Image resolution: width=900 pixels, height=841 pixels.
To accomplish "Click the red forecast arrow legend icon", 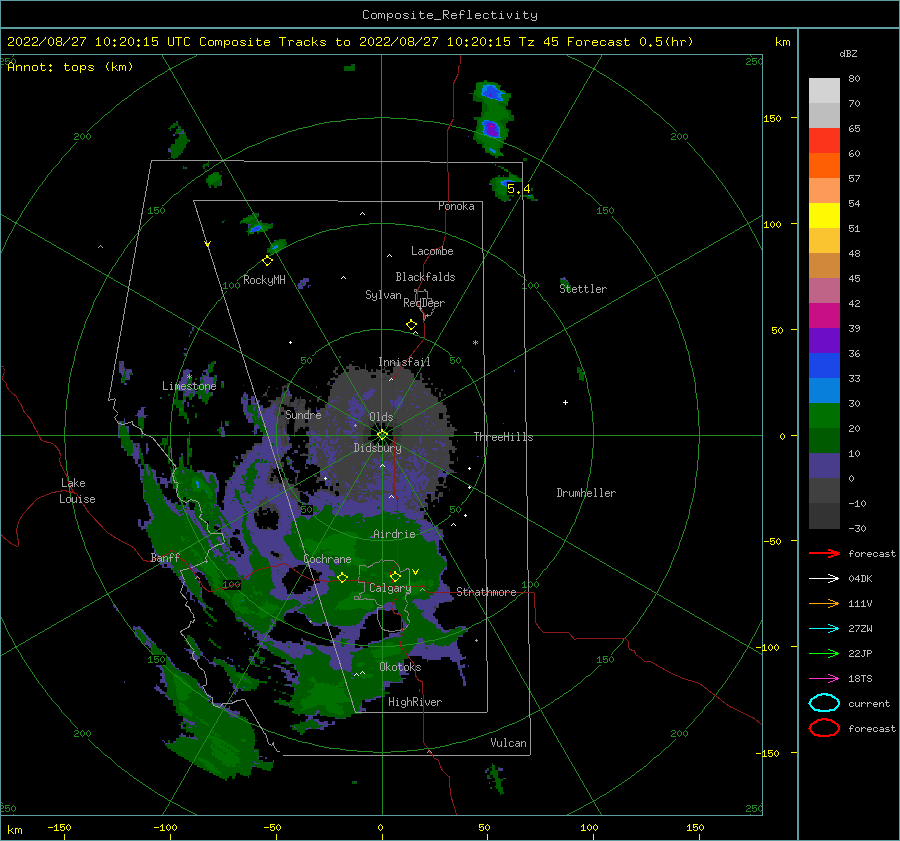I will pos(824,553).
